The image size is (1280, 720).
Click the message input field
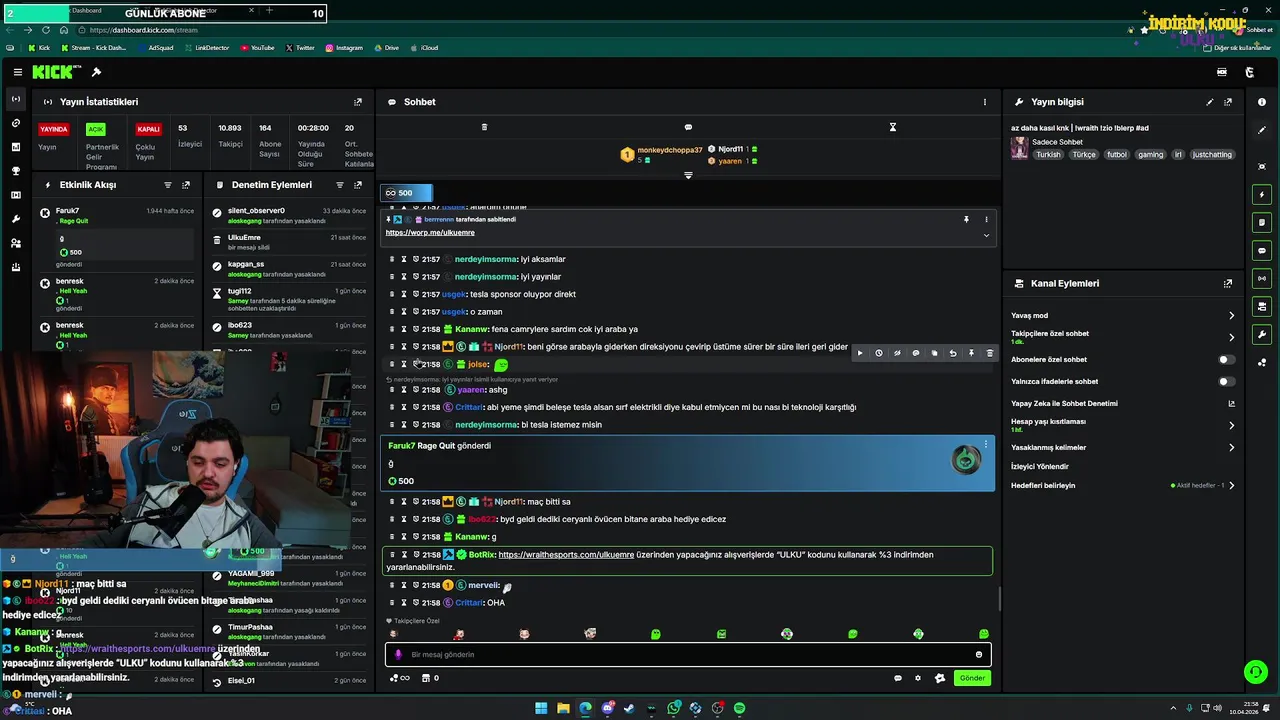(x=688, y=655)
